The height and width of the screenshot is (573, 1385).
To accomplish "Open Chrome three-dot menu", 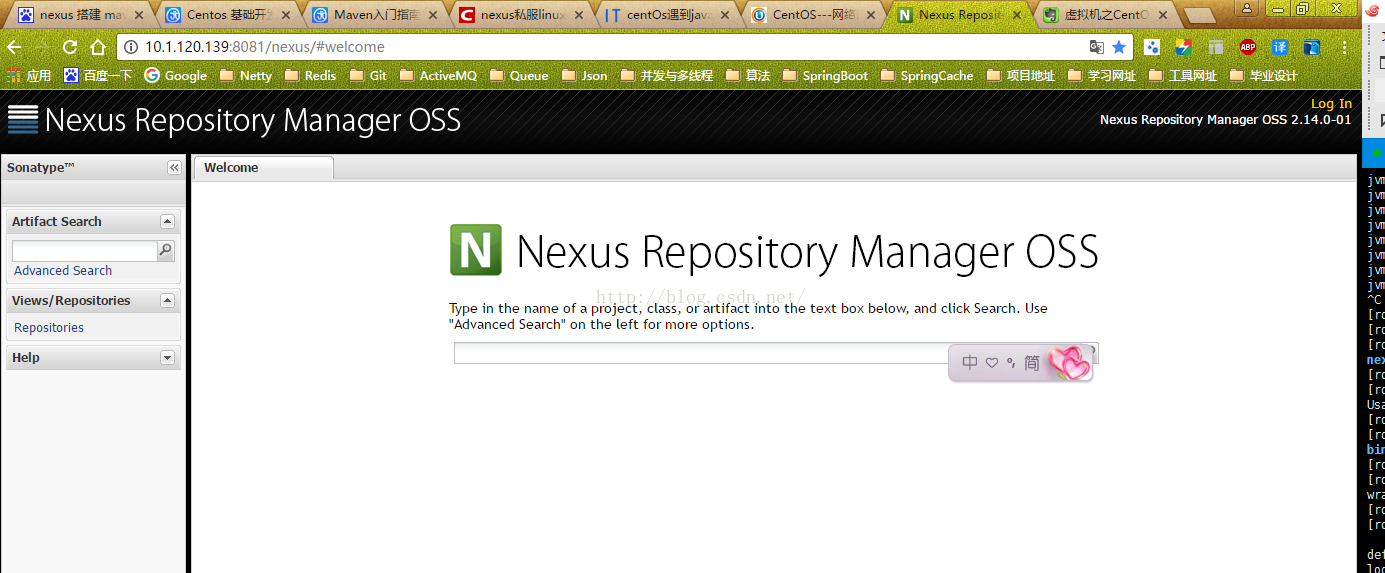I will (1344, 47).
